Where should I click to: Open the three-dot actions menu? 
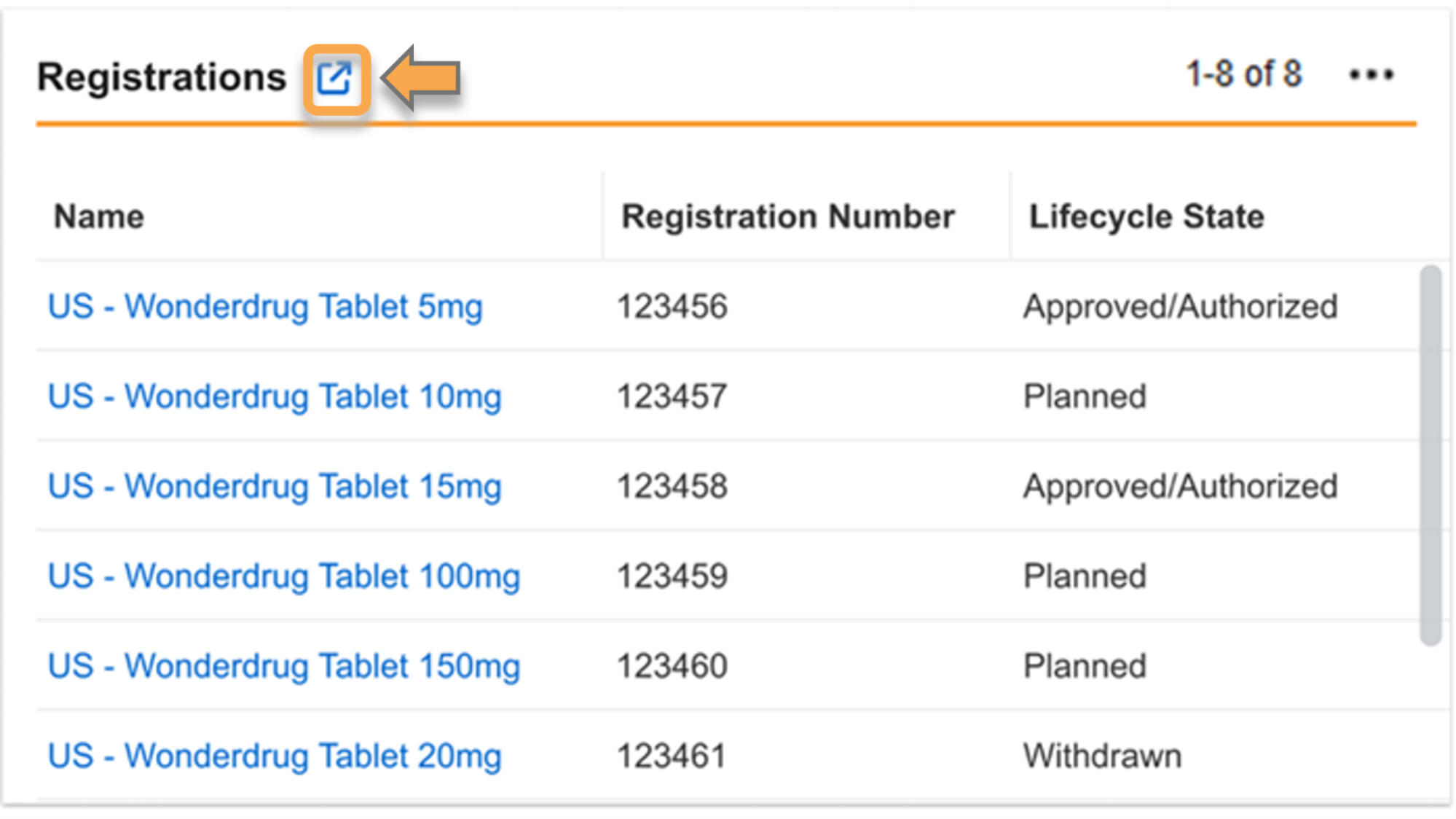1371,74
